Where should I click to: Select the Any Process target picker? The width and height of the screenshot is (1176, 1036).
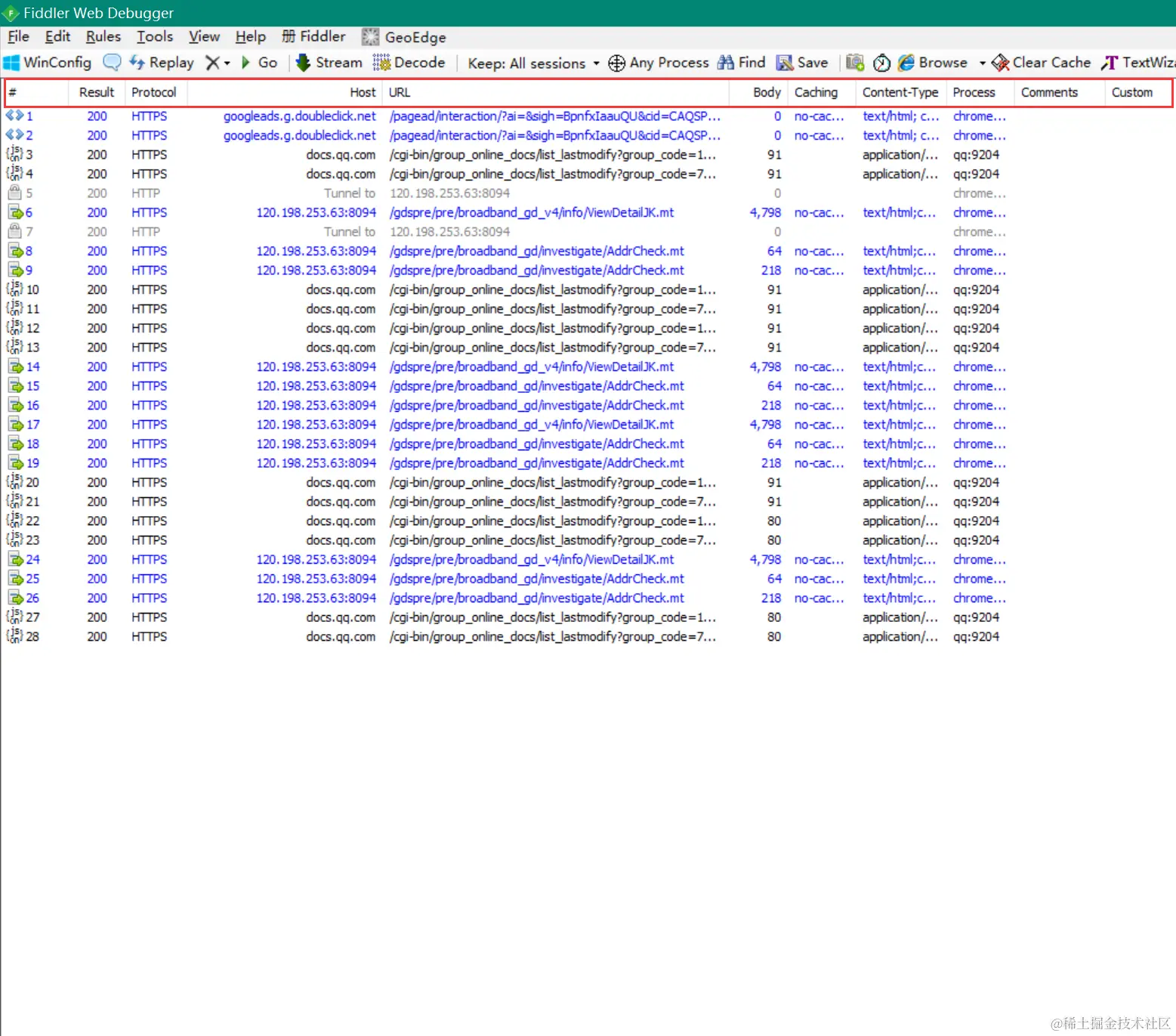[x=659, y=63]
